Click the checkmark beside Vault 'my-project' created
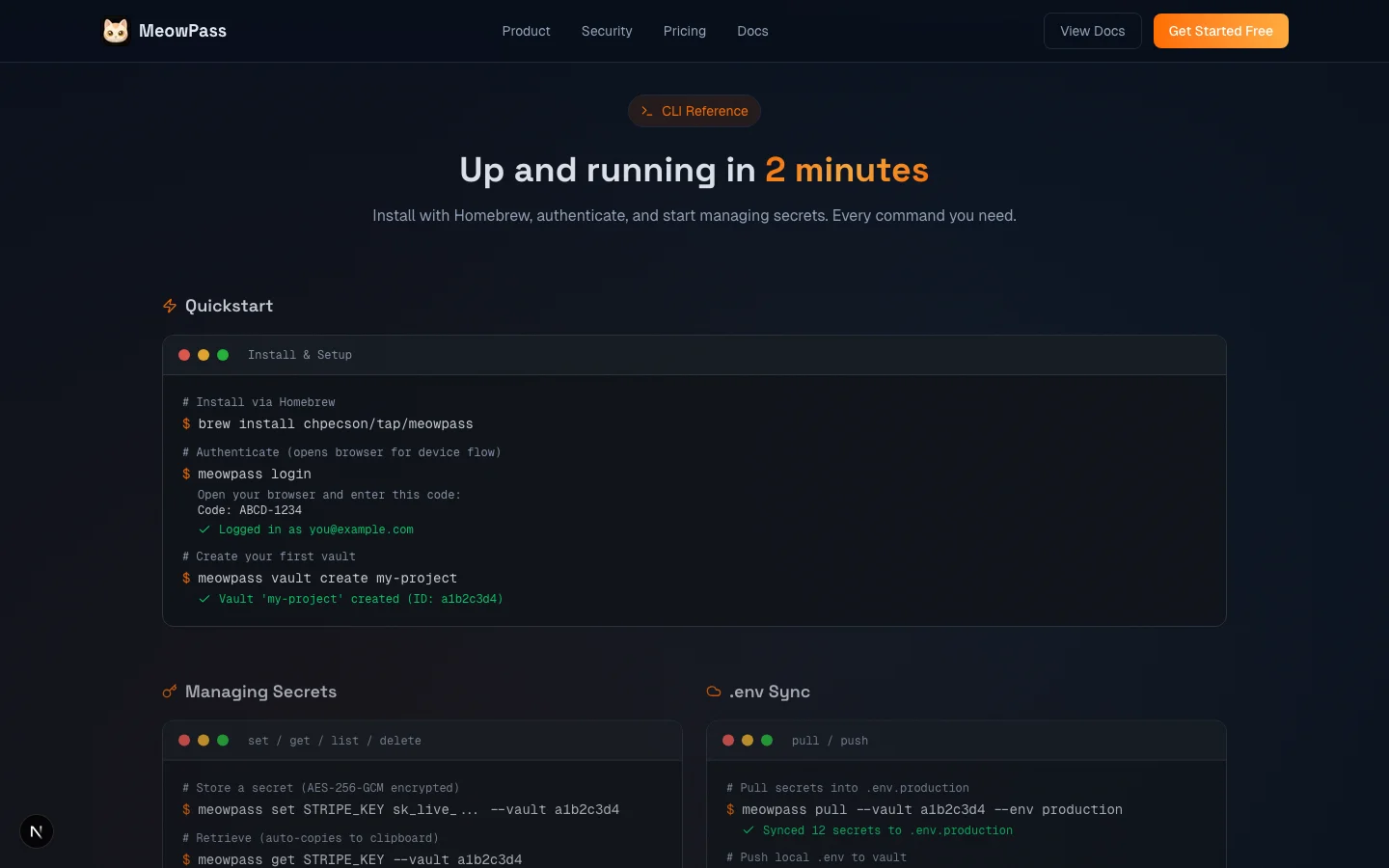Screen dimensions: 1389x868 204,599
